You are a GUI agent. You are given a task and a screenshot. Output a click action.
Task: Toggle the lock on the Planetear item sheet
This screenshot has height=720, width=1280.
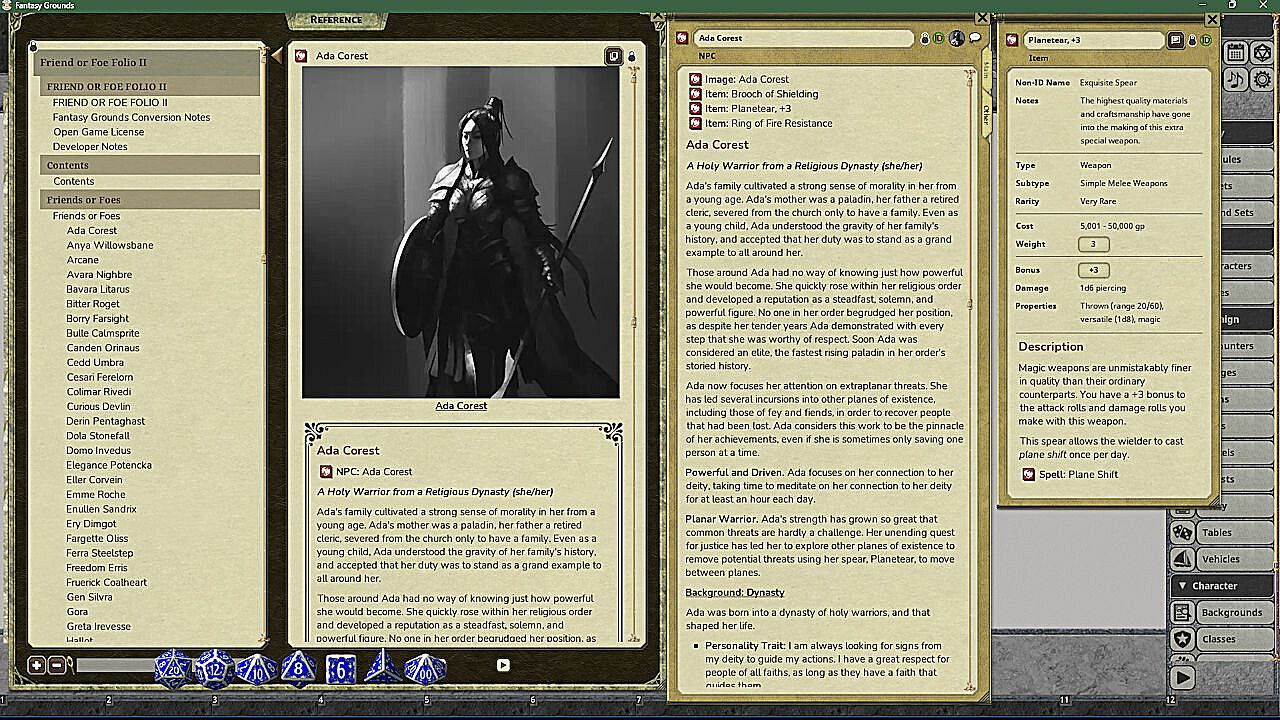(1192, 40)
